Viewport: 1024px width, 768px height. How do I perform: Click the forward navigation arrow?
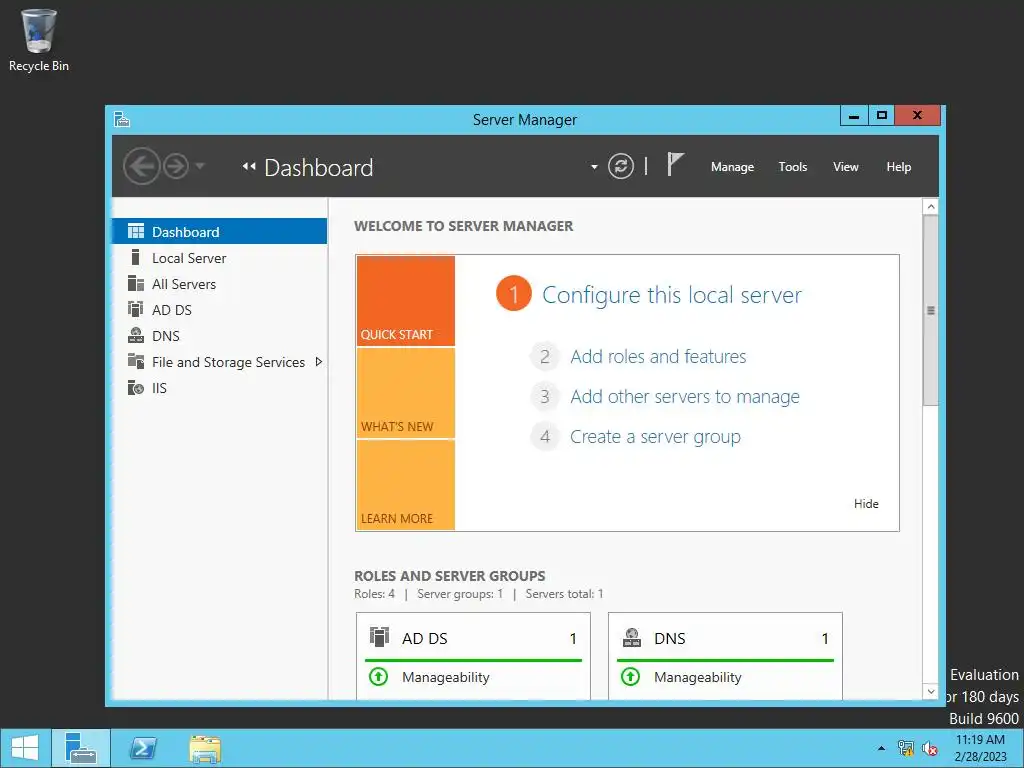coord(176,167)
